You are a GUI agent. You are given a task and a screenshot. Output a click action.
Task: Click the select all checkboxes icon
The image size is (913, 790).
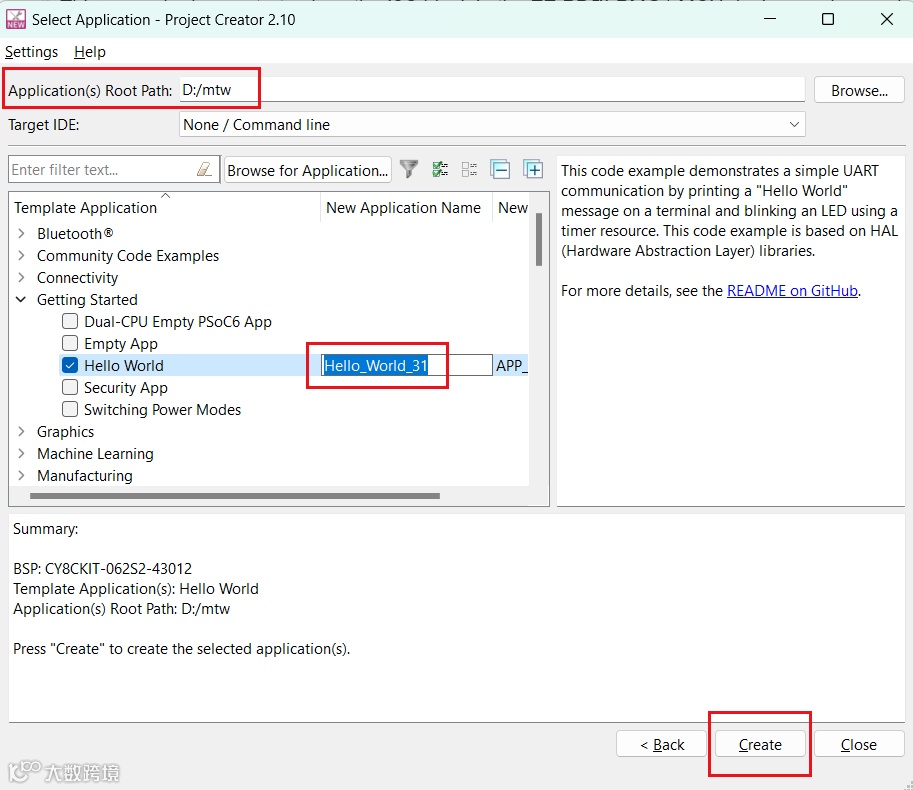point(440,169)
